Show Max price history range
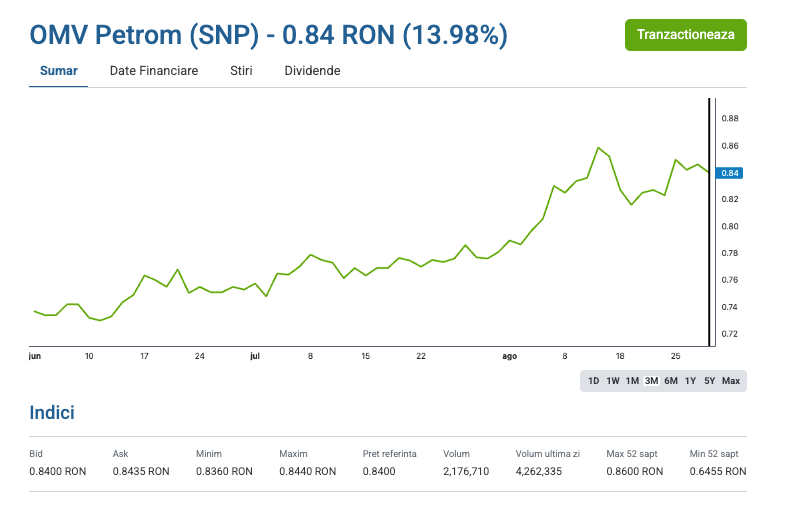Screen dimensions: 790x510 pyautogui.click(x=731, y=381)
